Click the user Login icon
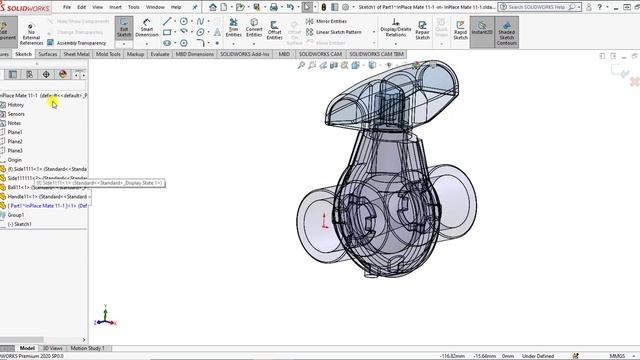Image resolution: width=640 pixels, height=360 pixels. pos(589,7)
